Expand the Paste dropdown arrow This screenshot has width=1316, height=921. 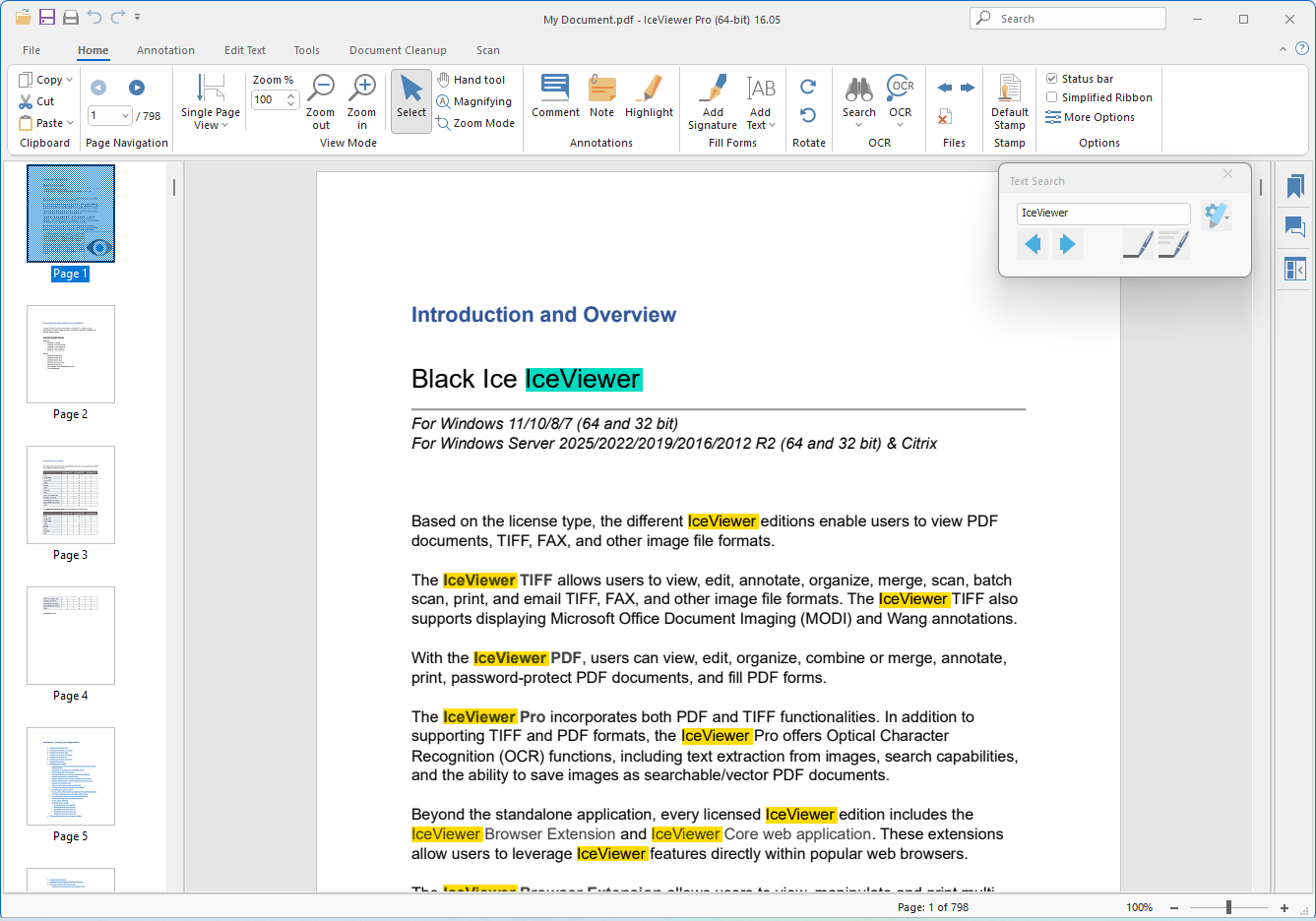[x=70, y=123]
